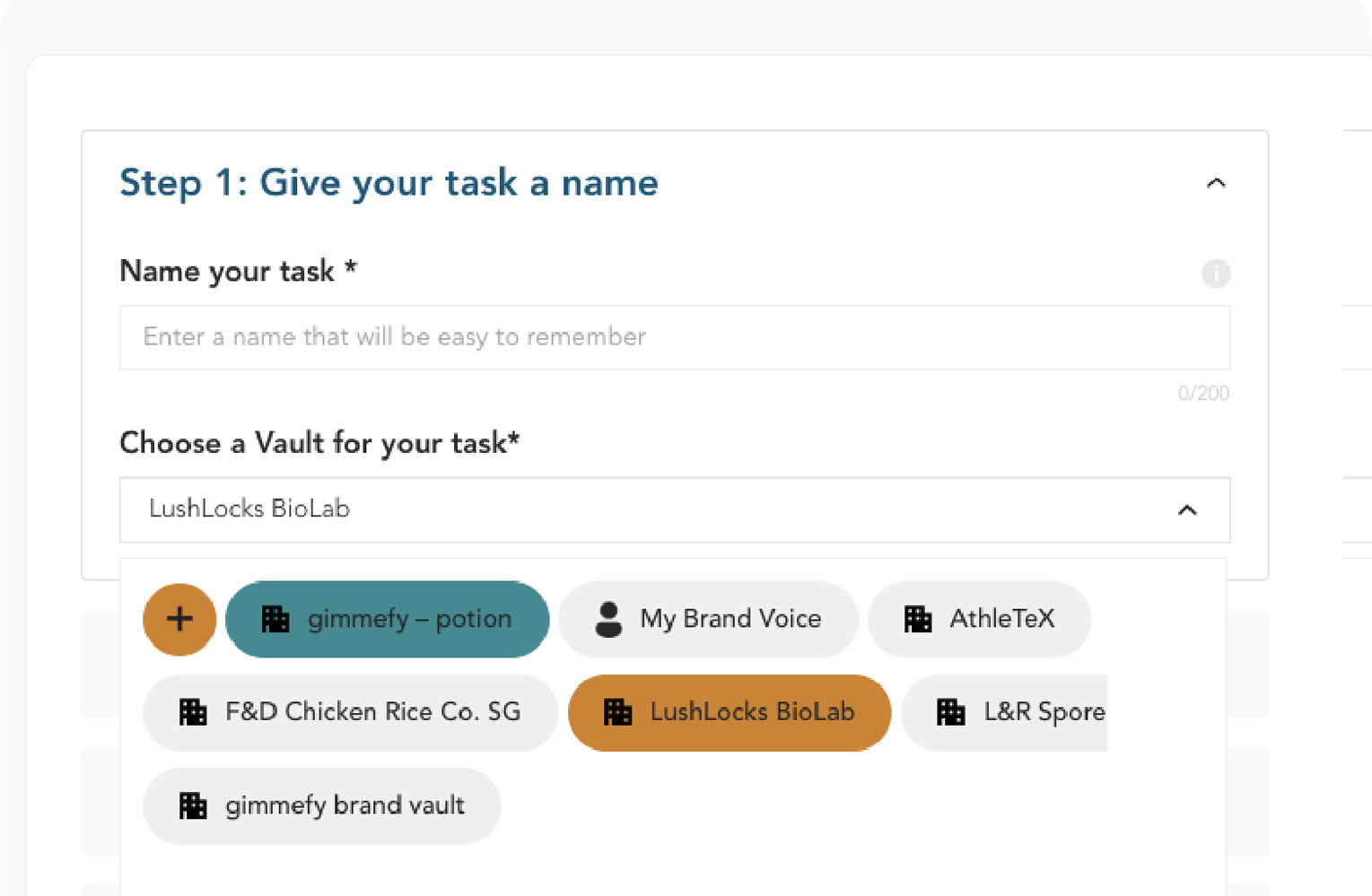The height and width of the screenshot is (896, 1372).
Task: Click the task name input field
Action: pyautogui.click(x=674, y=337)
